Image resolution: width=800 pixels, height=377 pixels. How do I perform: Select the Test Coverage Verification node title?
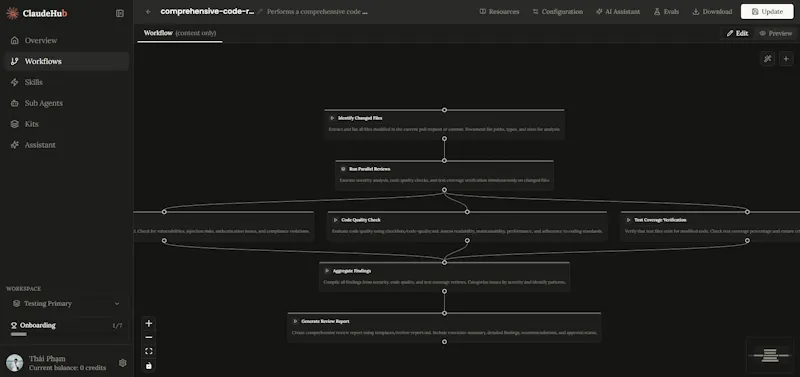660,220
